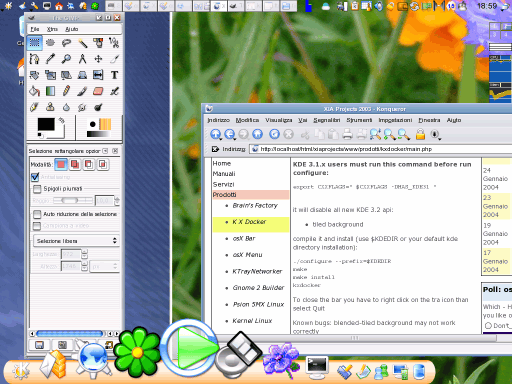Click the tool options horizontal scrollbar
The width and height of the screenshot is (512, 384).
pos(69,333)
